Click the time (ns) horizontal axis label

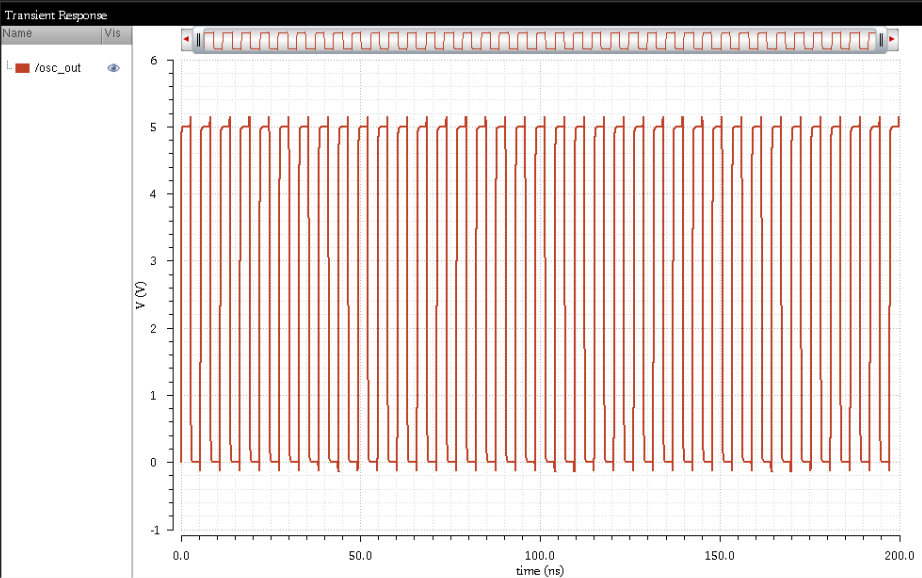[x=538, y=570]
